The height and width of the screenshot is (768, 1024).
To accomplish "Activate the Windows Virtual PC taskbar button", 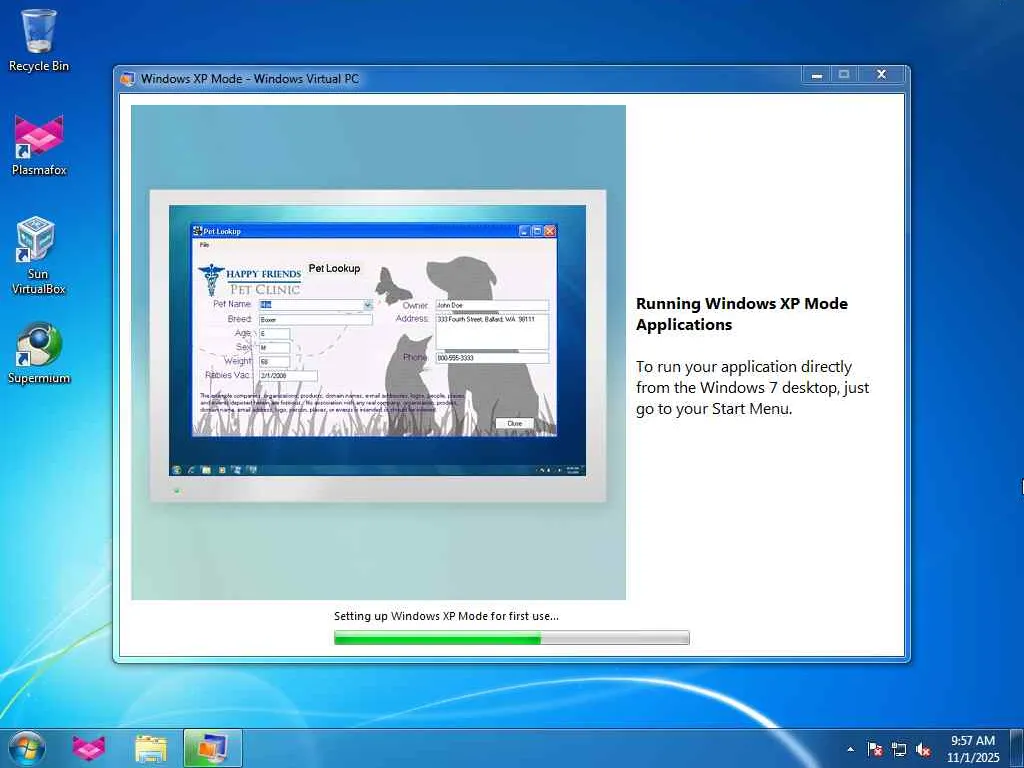I will [213, 748].
